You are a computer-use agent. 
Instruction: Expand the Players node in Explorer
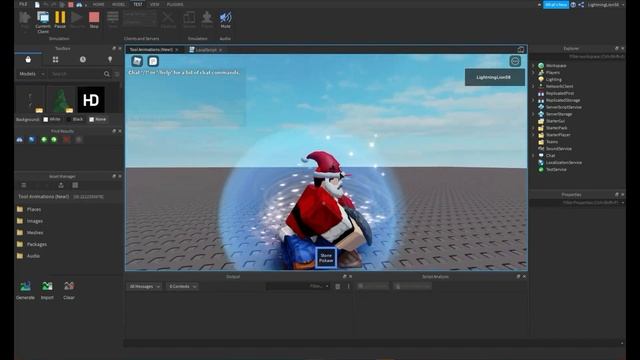(533, 72)
